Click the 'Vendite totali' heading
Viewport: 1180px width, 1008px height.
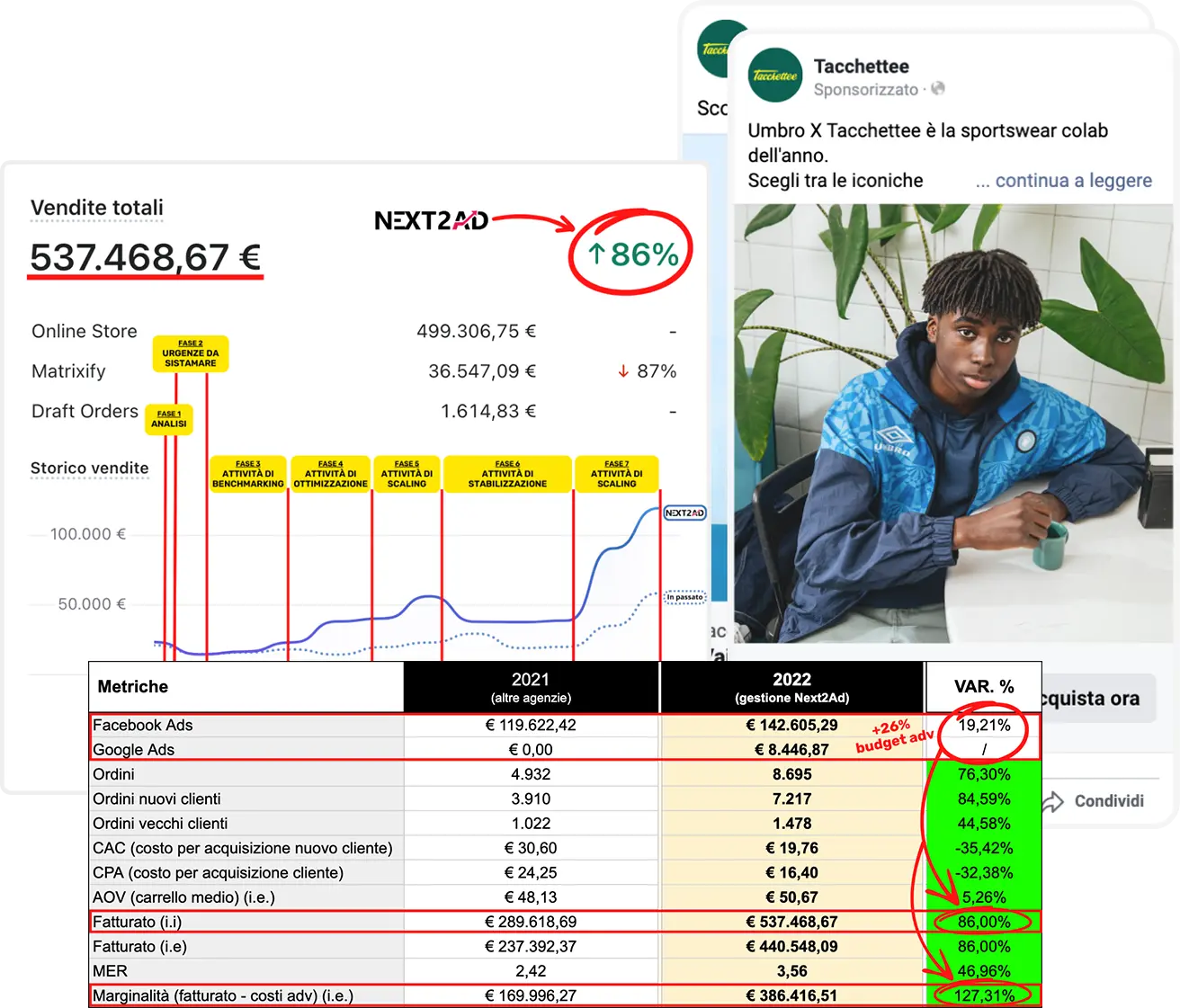[x=97, y=208]
